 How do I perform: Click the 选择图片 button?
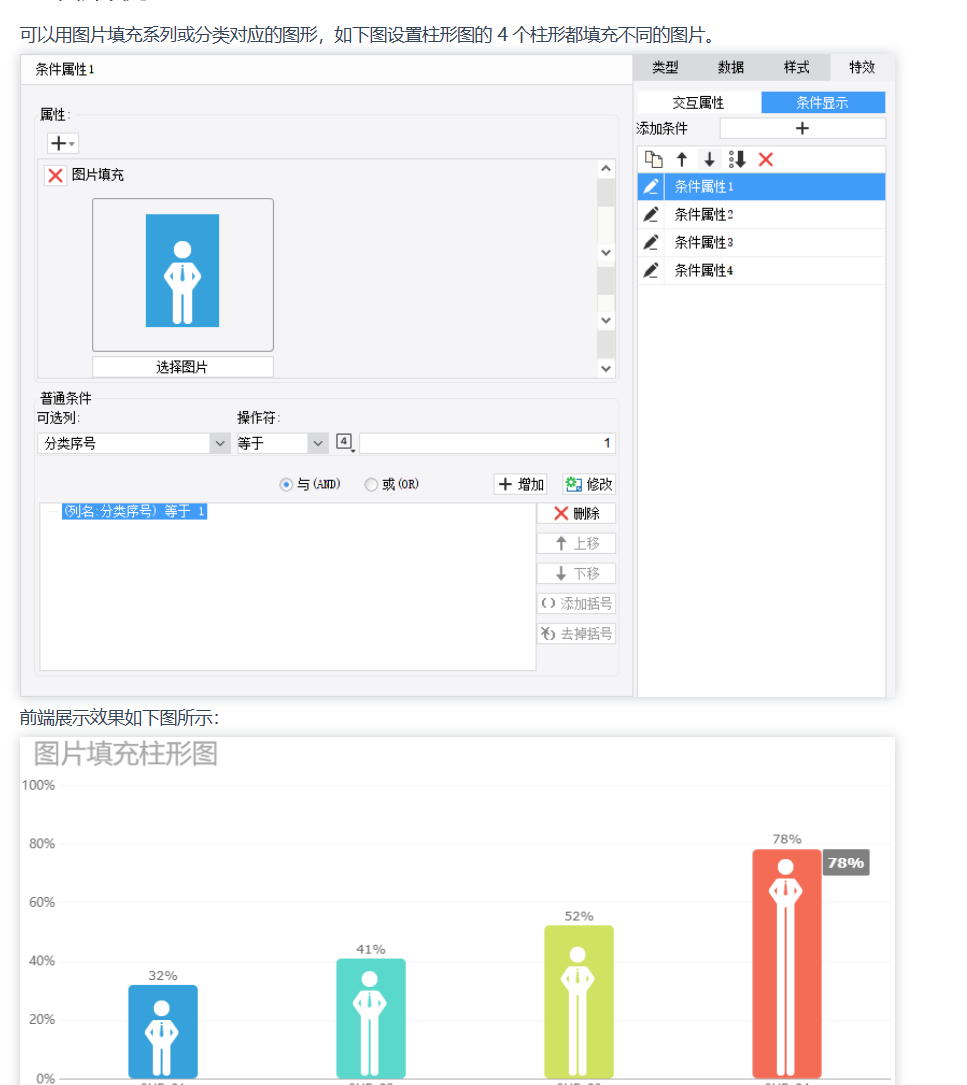click(183, 367)
